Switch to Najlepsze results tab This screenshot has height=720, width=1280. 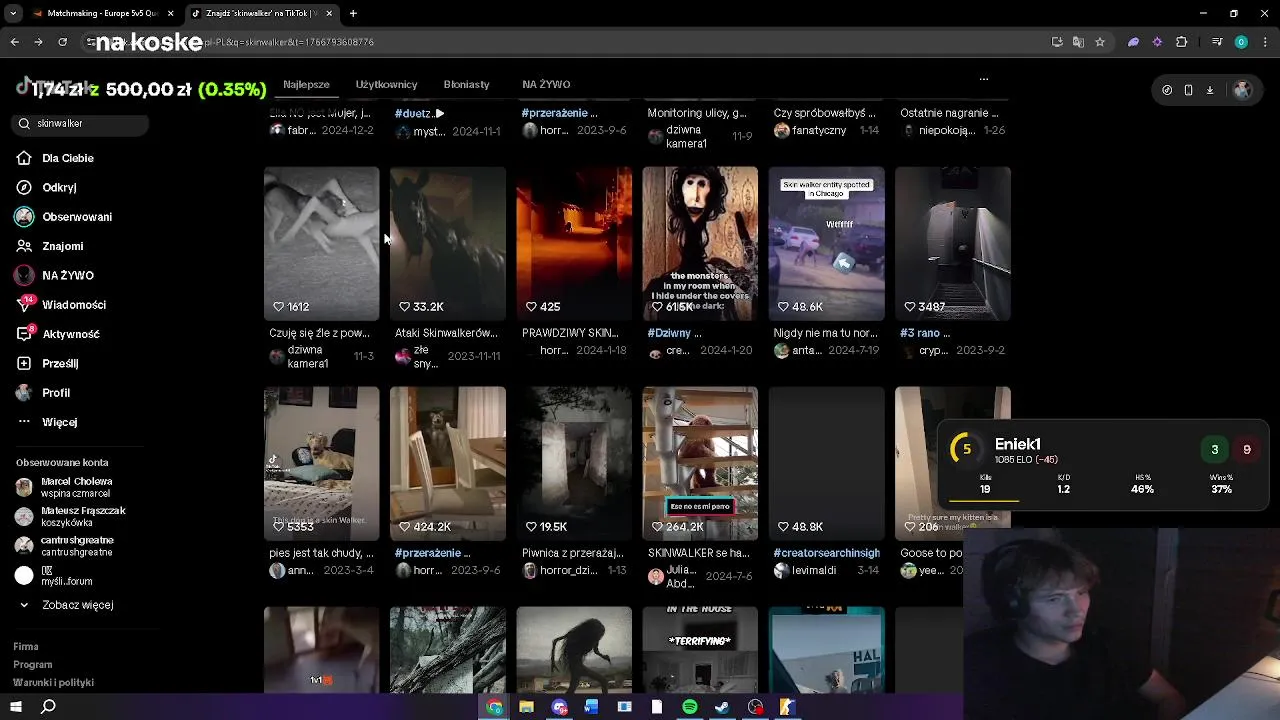tap(306, 84)
